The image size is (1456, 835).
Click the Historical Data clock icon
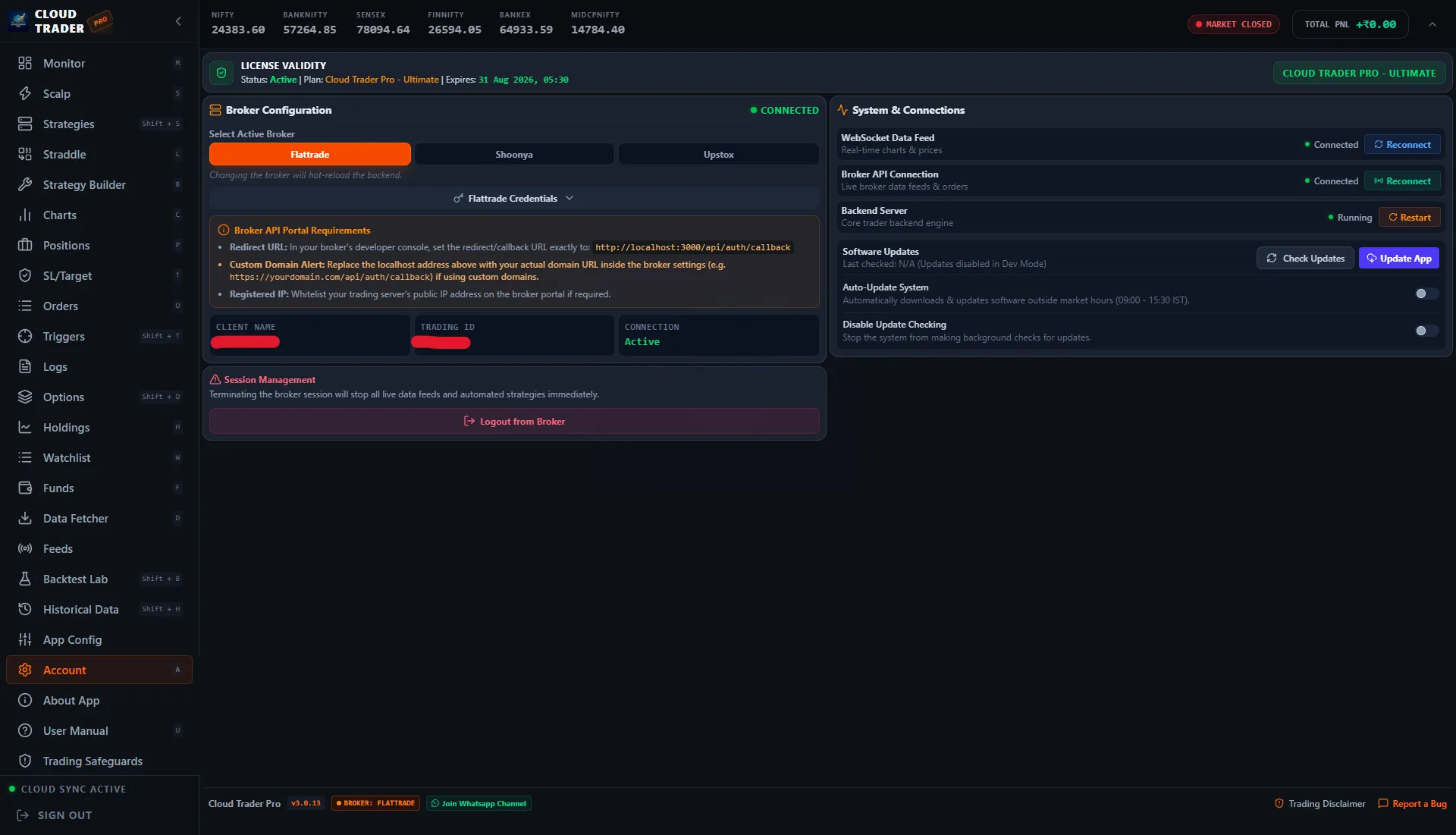click(x=25, y=609)
